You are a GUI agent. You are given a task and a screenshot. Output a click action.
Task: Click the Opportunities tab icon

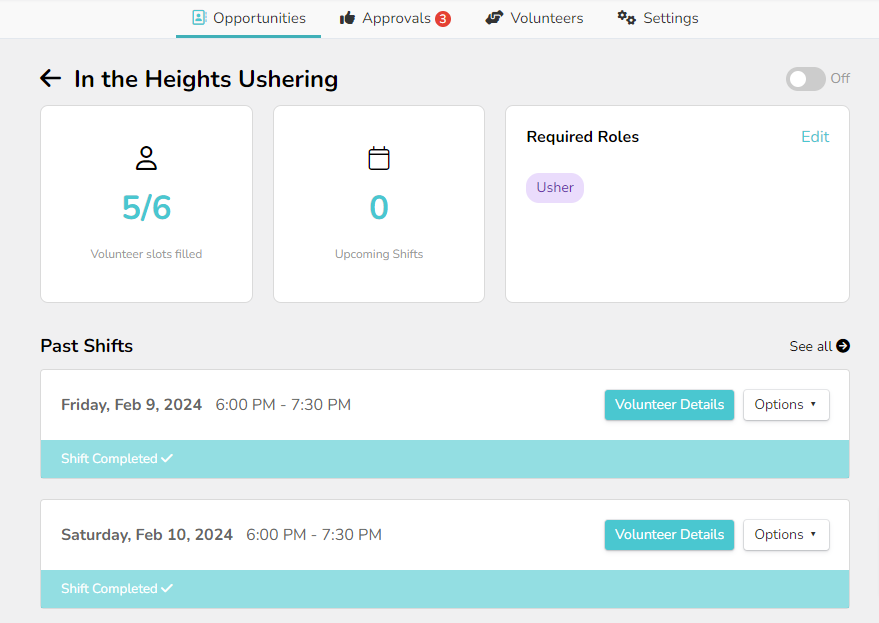click(199, 18)
